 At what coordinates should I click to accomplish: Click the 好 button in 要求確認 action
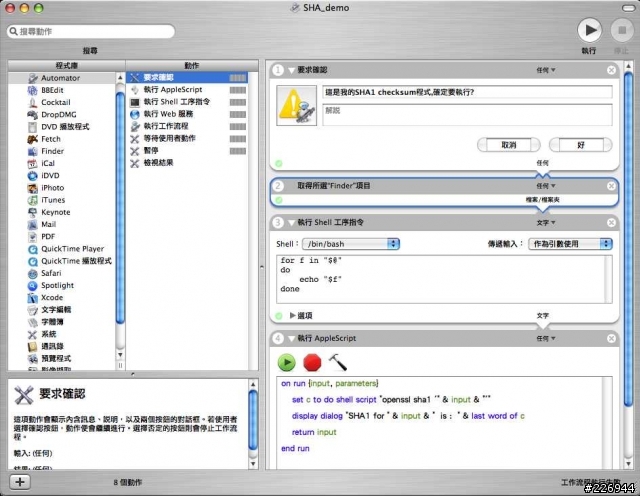(580, 145)
